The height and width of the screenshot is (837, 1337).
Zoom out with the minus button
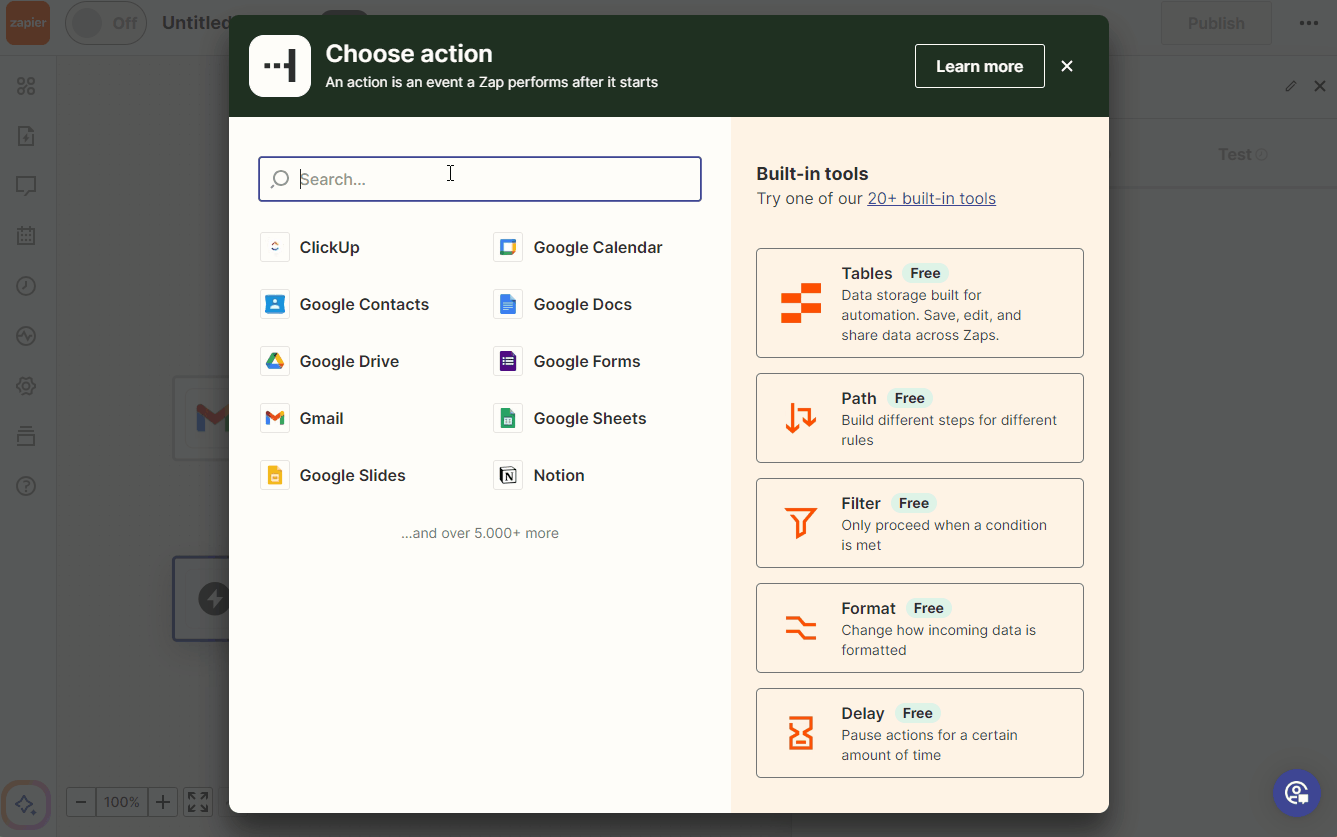(x=81, y=802)
